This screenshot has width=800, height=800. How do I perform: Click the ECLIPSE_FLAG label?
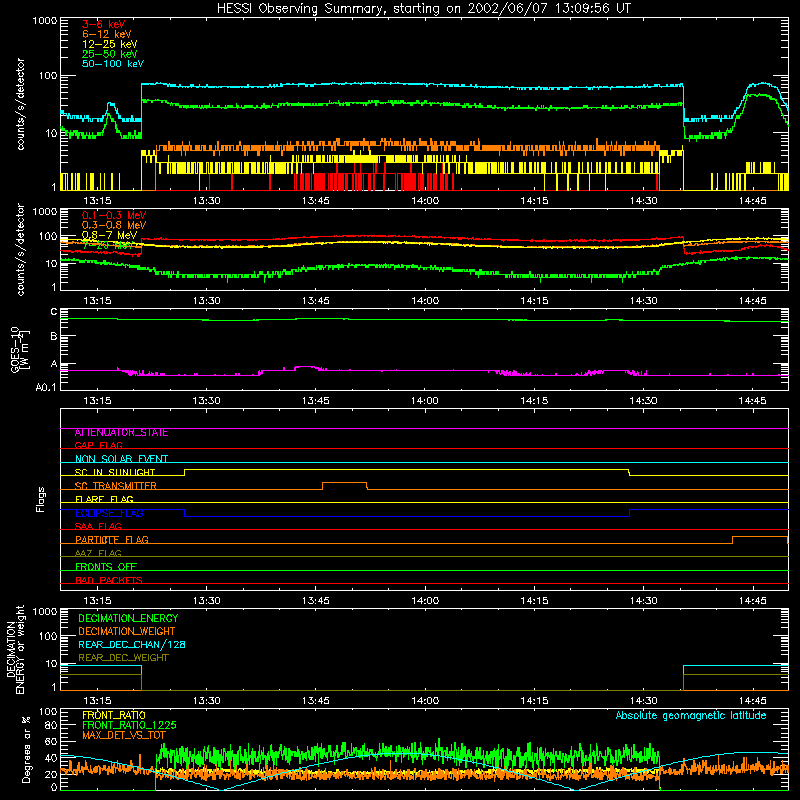click(109, 513)
